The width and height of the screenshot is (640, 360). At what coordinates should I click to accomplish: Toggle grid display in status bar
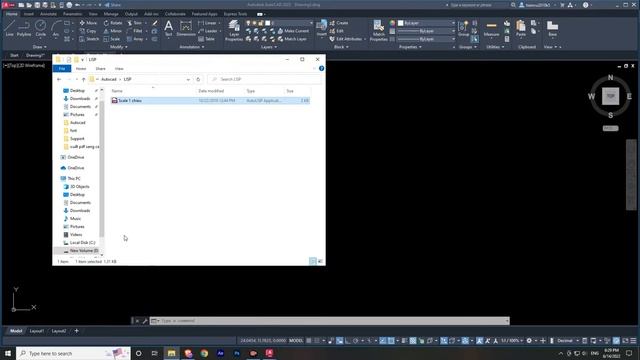pyautogui.click(x=309, y=340)
